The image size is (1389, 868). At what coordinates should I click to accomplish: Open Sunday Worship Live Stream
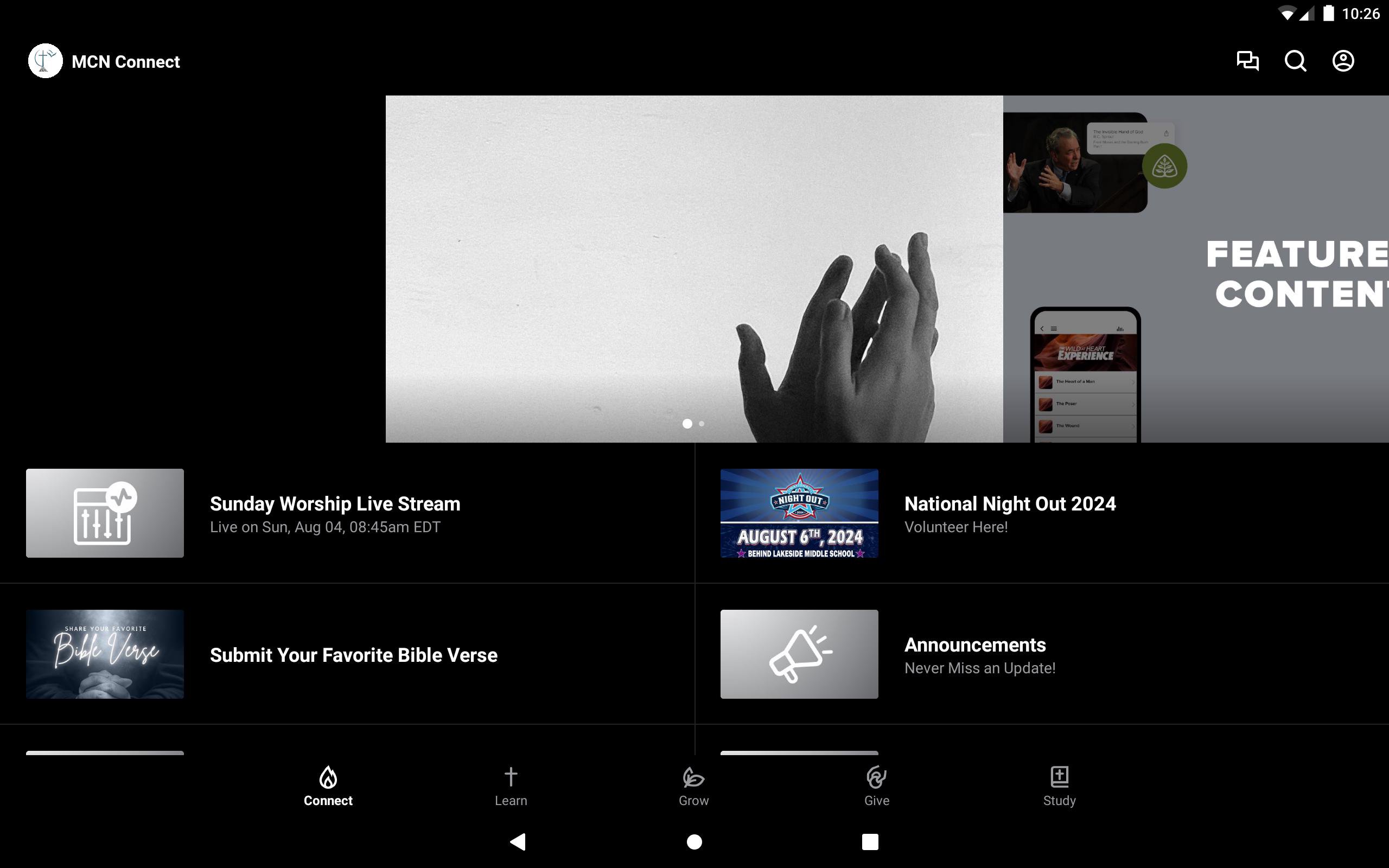click(335, 504)
